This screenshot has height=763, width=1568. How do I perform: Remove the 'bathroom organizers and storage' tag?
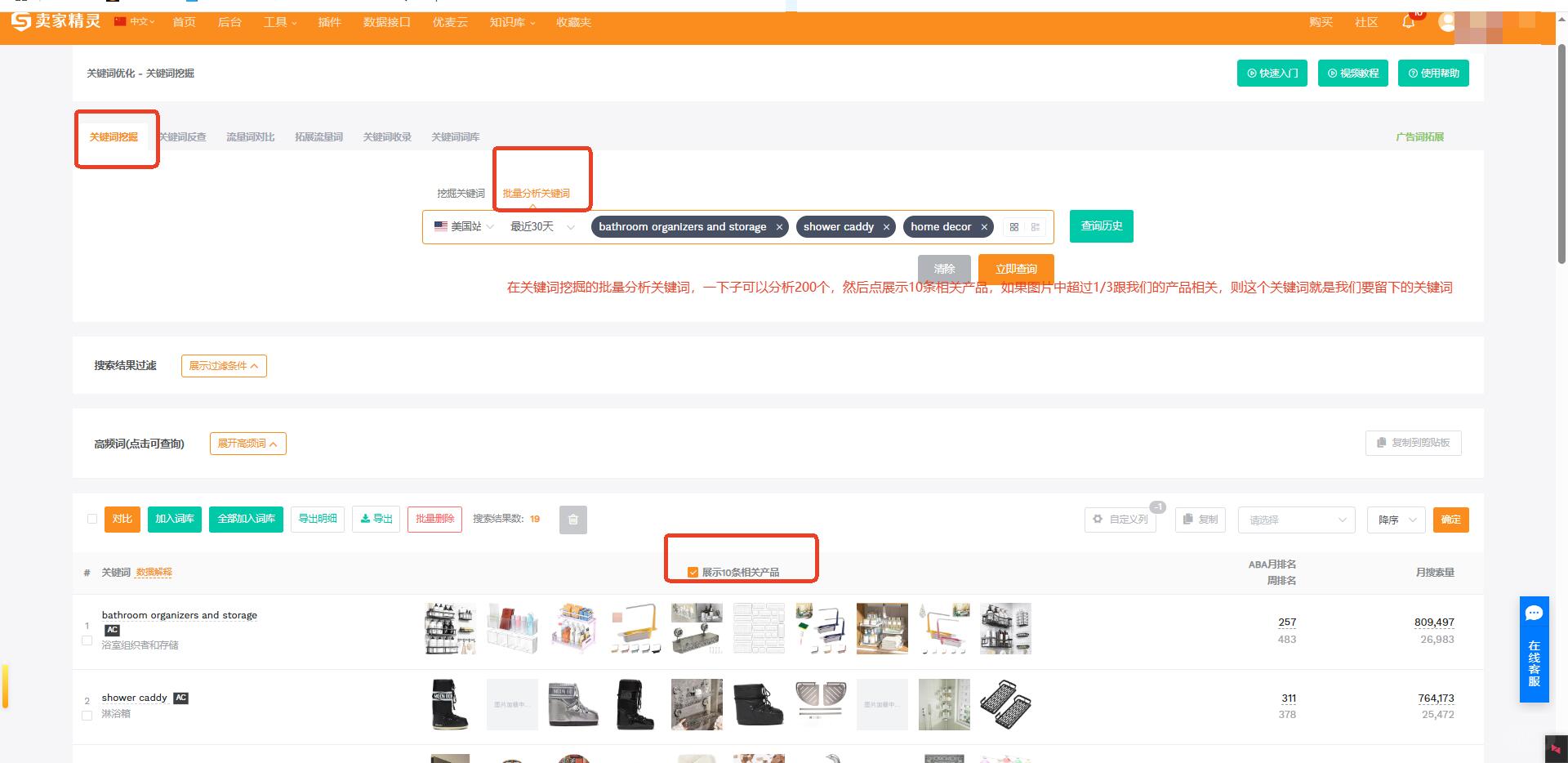(x=779, y=227)
